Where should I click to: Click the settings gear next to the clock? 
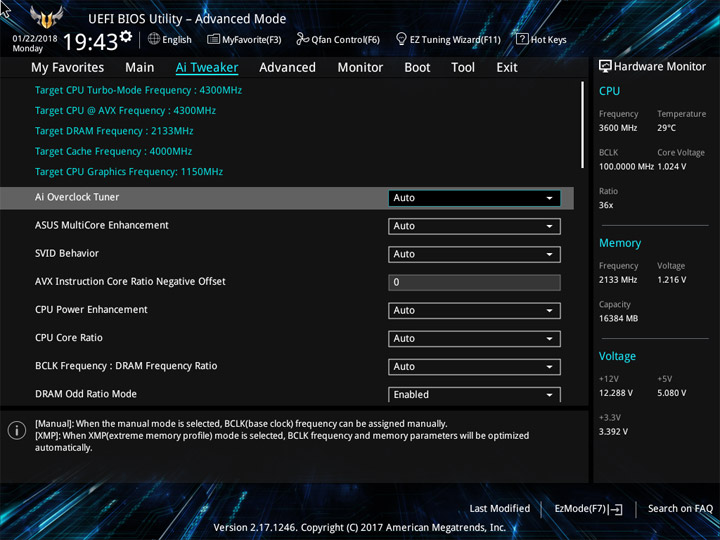point(126,36)
